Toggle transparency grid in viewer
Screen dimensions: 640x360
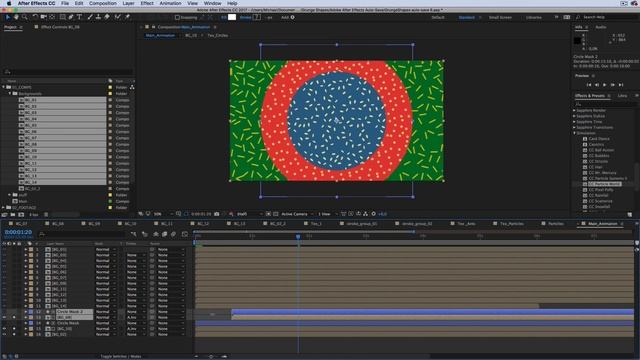pyautogui.click(x=276, y=214)
